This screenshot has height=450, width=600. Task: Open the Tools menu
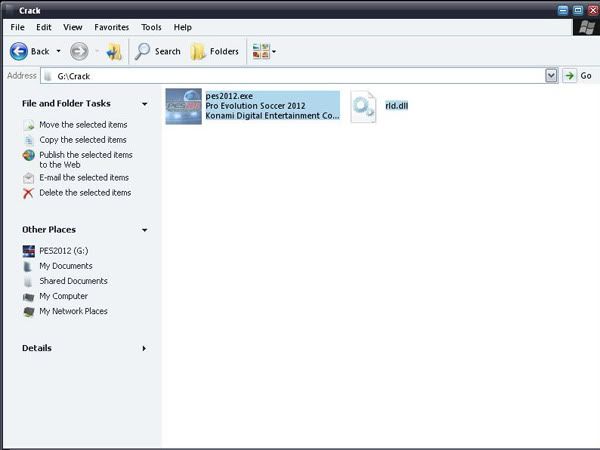coord(151,27)
